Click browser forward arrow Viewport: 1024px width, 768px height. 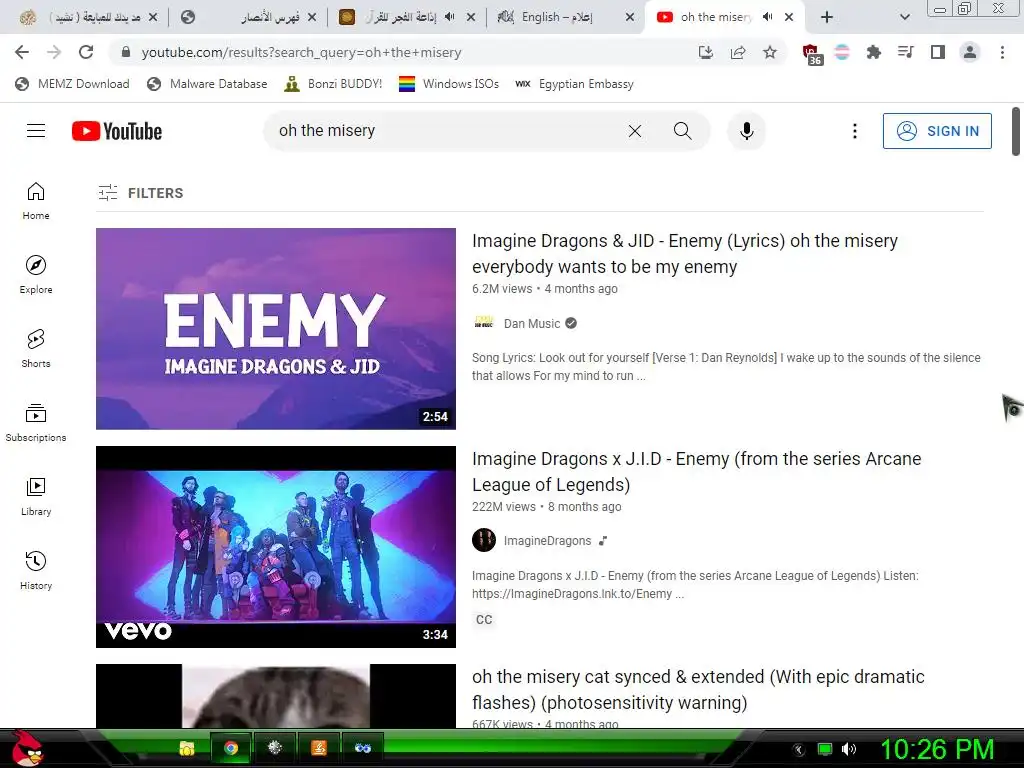54,52
